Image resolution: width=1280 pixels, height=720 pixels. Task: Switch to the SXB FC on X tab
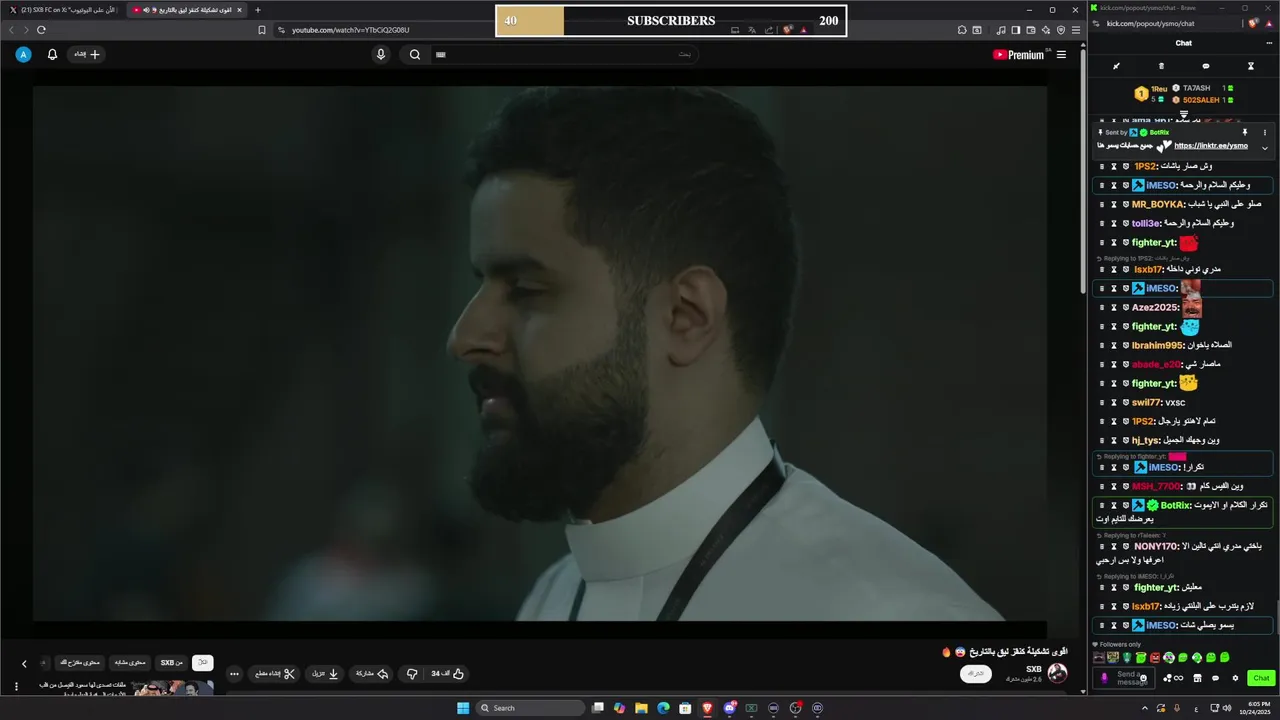62,10
